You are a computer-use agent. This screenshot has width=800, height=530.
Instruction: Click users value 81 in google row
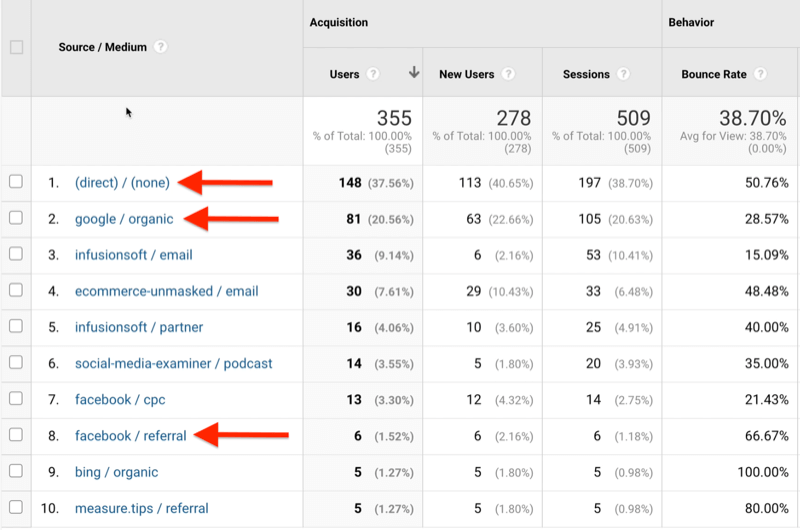(354, 219)
